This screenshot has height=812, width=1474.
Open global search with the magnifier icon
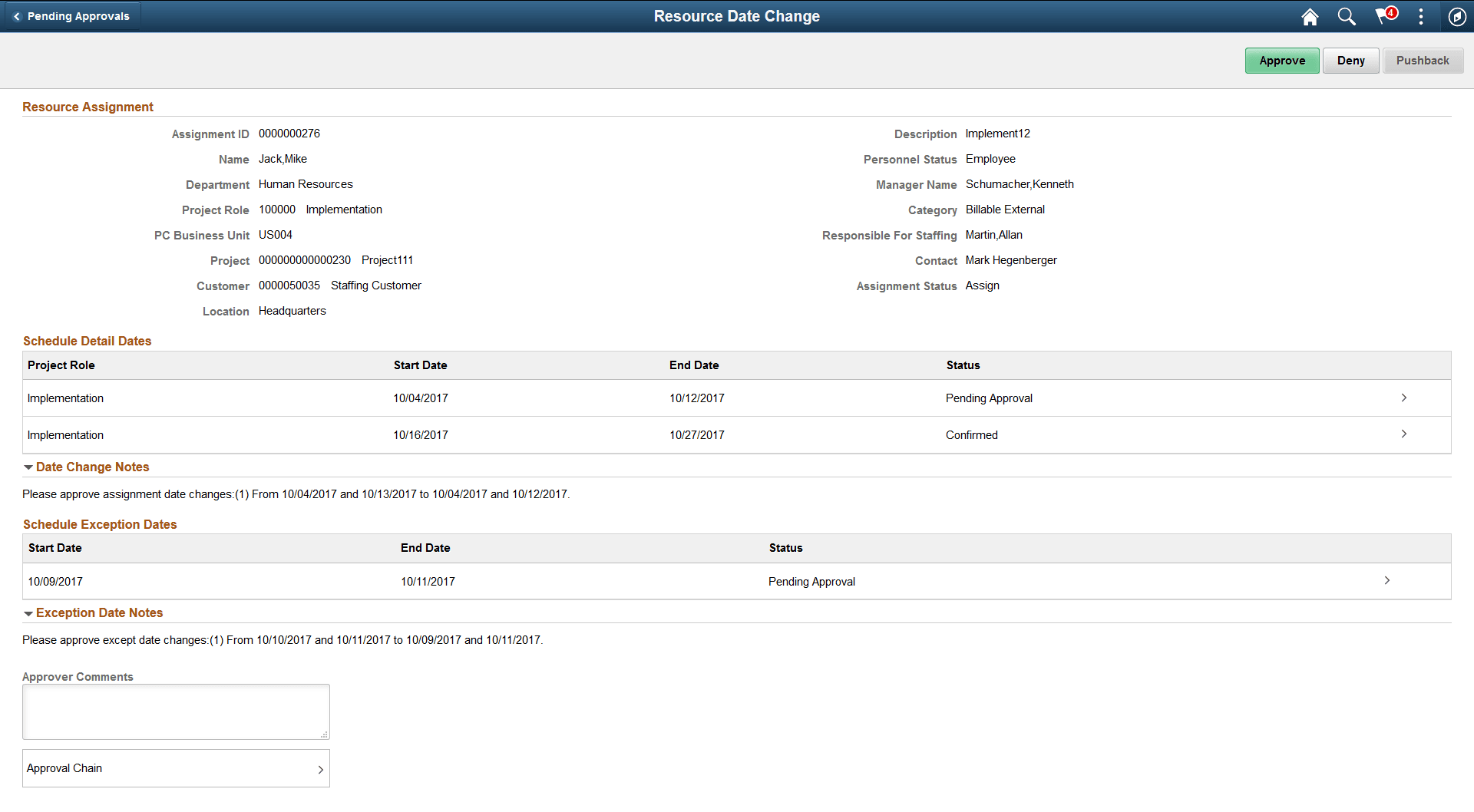click(x=1346, y=16)
